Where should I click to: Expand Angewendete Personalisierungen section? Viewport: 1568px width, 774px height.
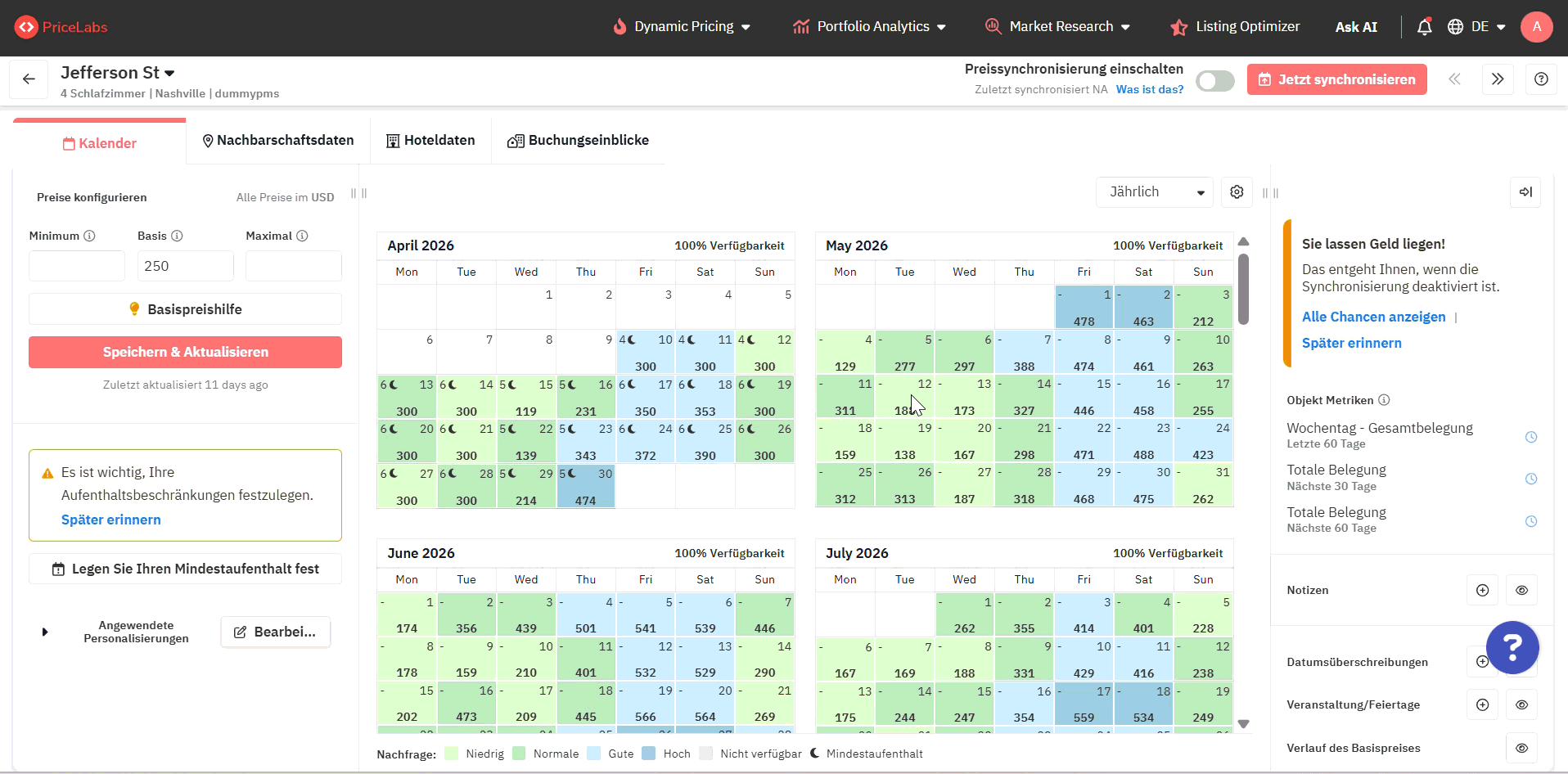(45, 632)
